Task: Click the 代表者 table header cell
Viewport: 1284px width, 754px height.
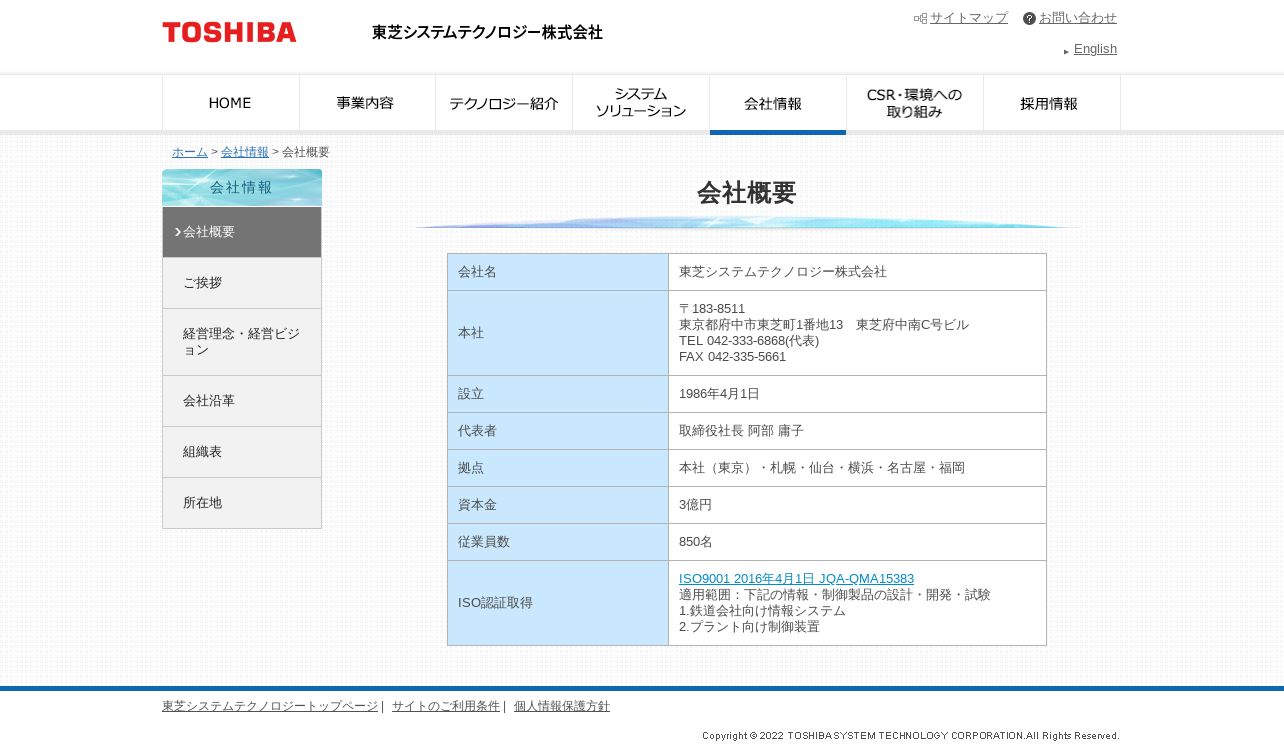Action: 558,431
